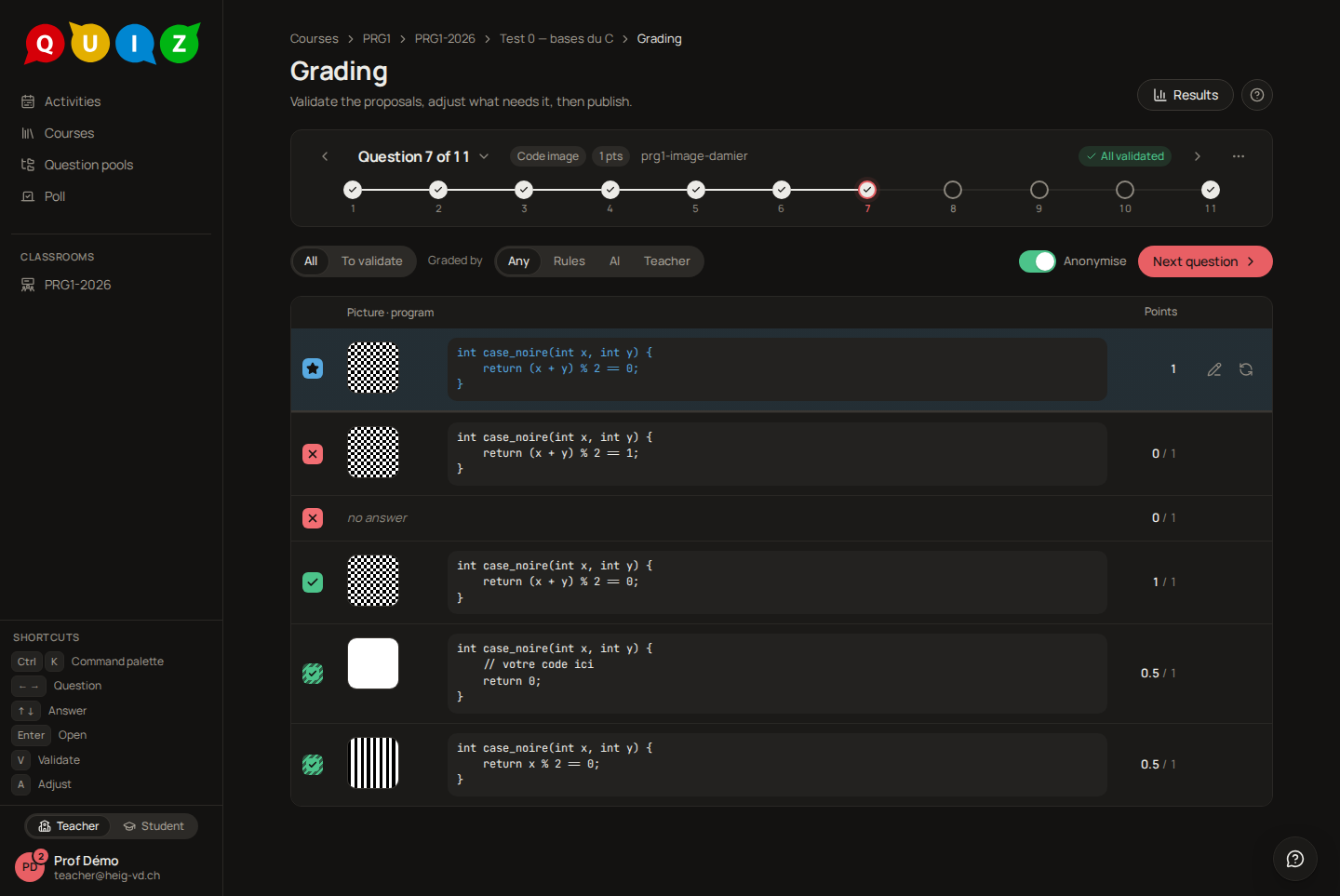1340x896 pixels.
Task: Jump to question 1 on the stepper
Action: click(353, 190)
